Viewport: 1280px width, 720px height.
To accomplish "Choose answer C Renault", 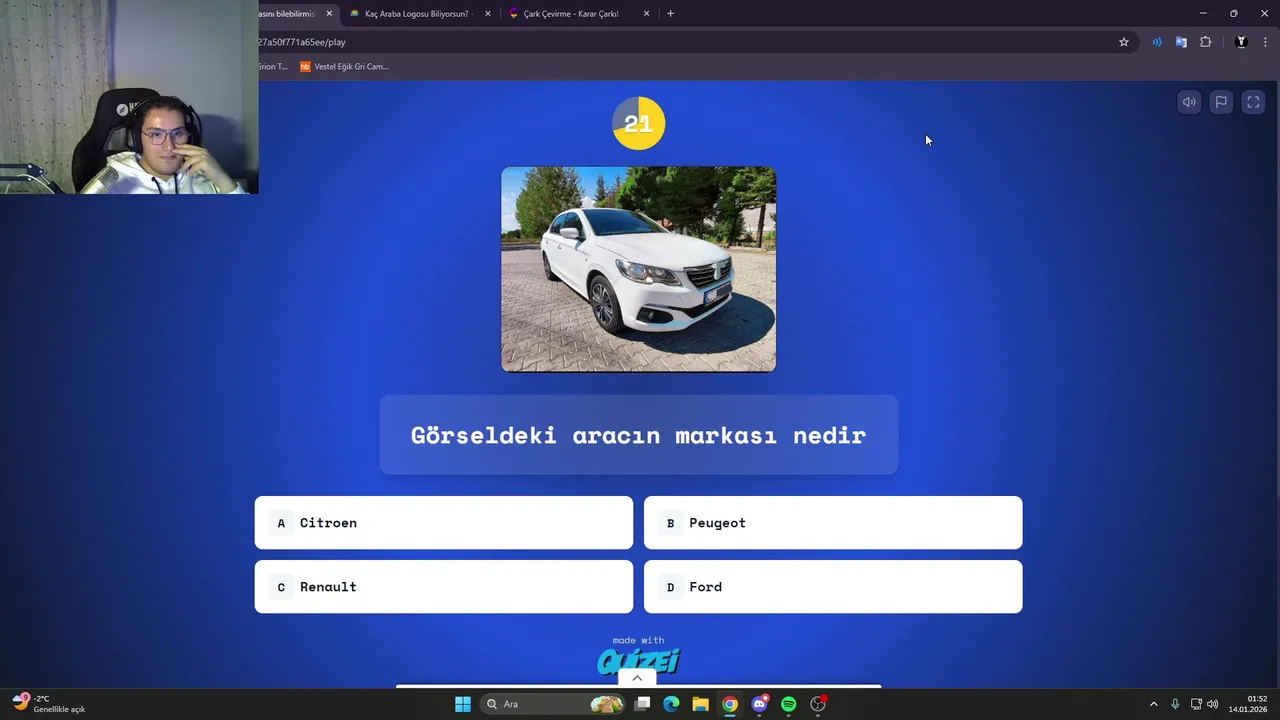I will click(x=444, y=587).
